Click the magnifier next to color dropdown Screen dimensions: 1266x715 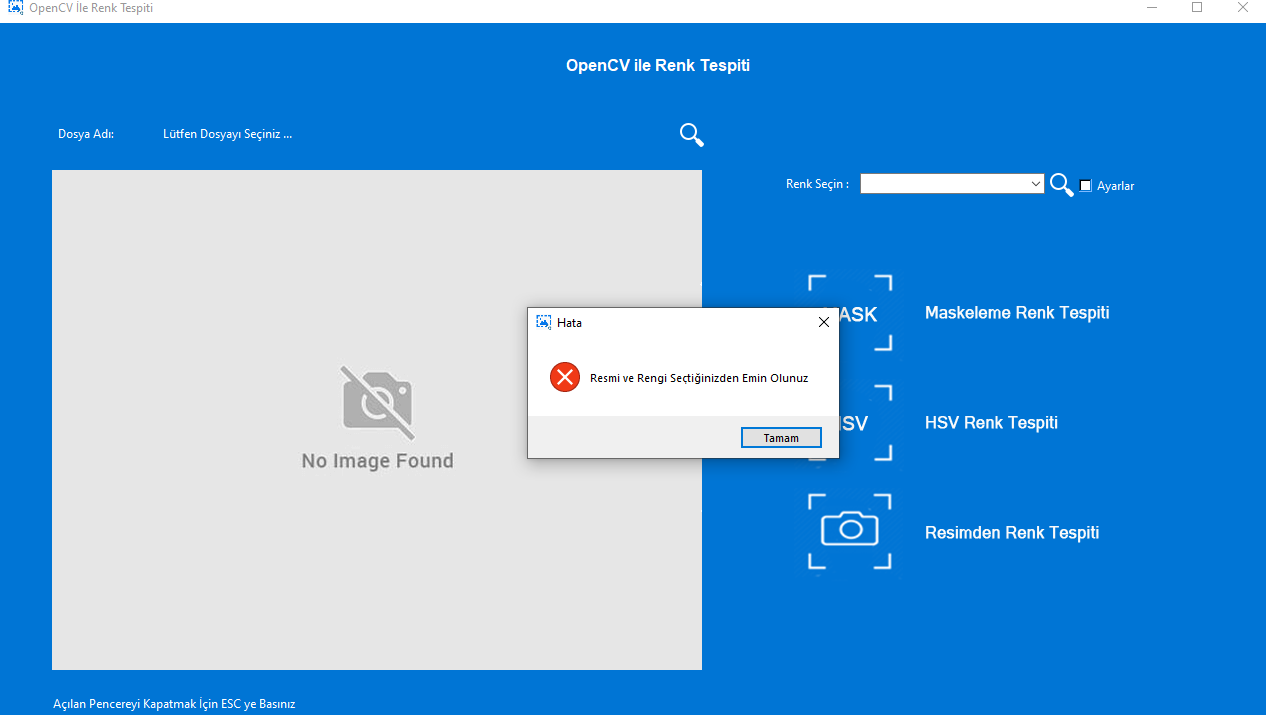(x=1061, y=185)
